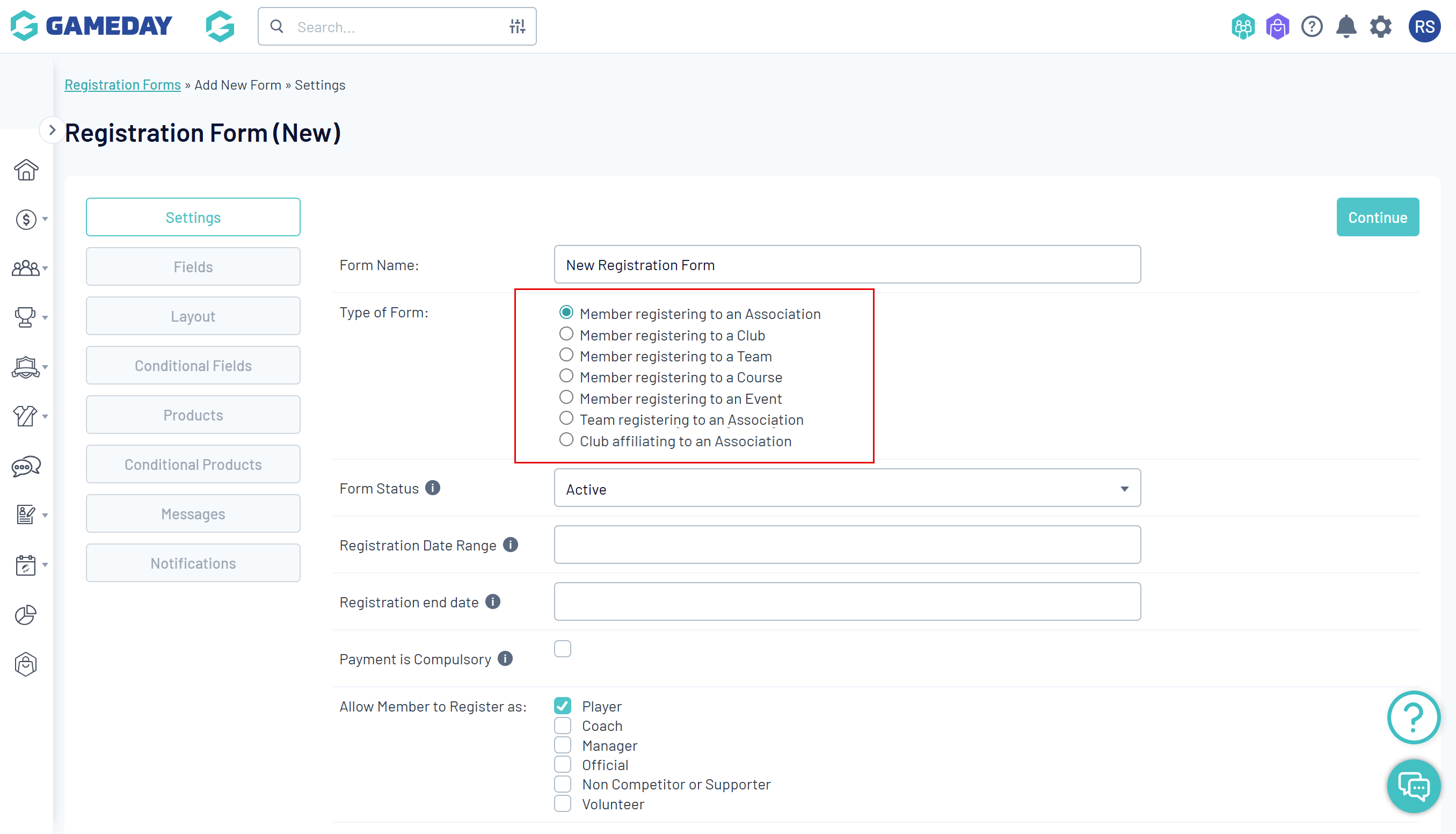Image resolution: width=1456 pixels, height=834 pixels.
Task: Open the Conditional Products tab
Action: tap(193, 465)
